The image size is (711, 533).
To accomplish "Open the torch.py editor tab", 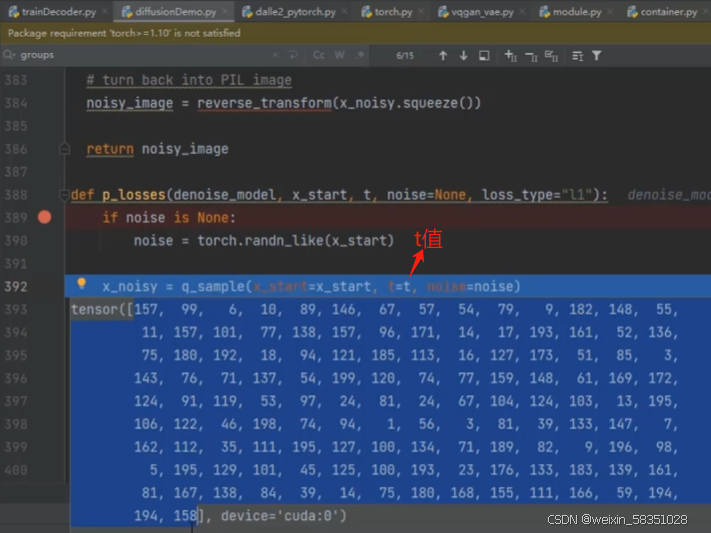I will pyautogui.click(x=393, y=12).
